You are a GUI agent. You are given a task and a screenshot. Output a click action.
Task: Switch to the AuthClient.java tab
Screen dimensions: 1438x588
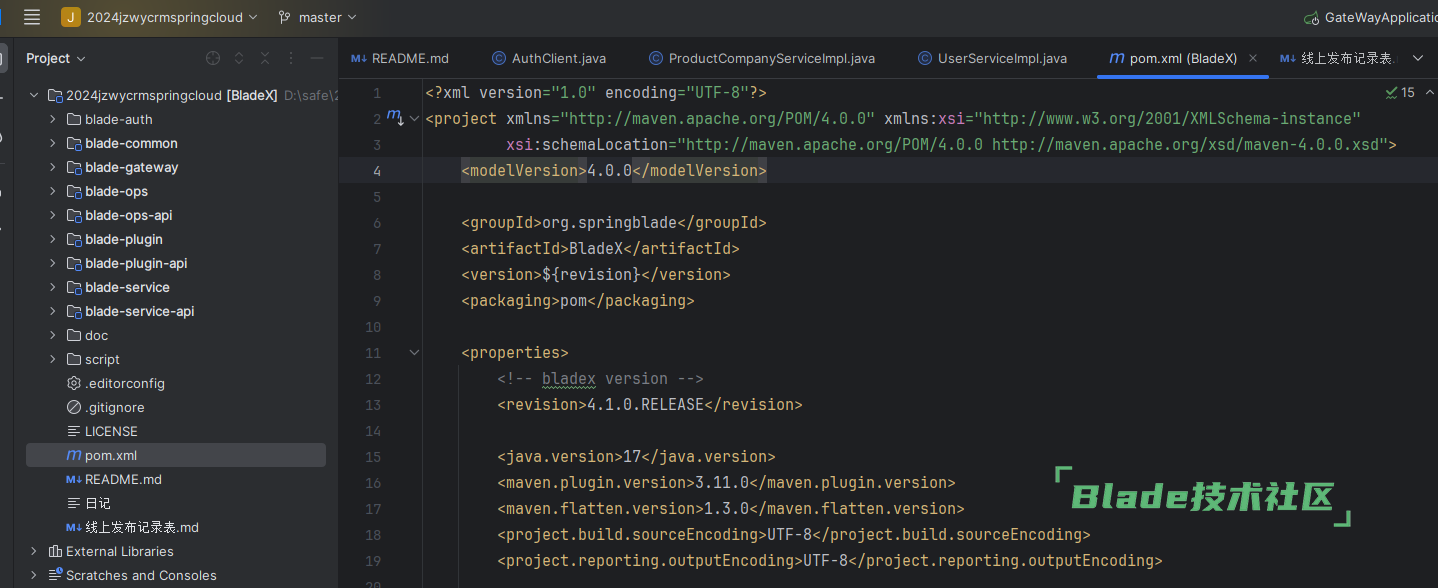548,58
